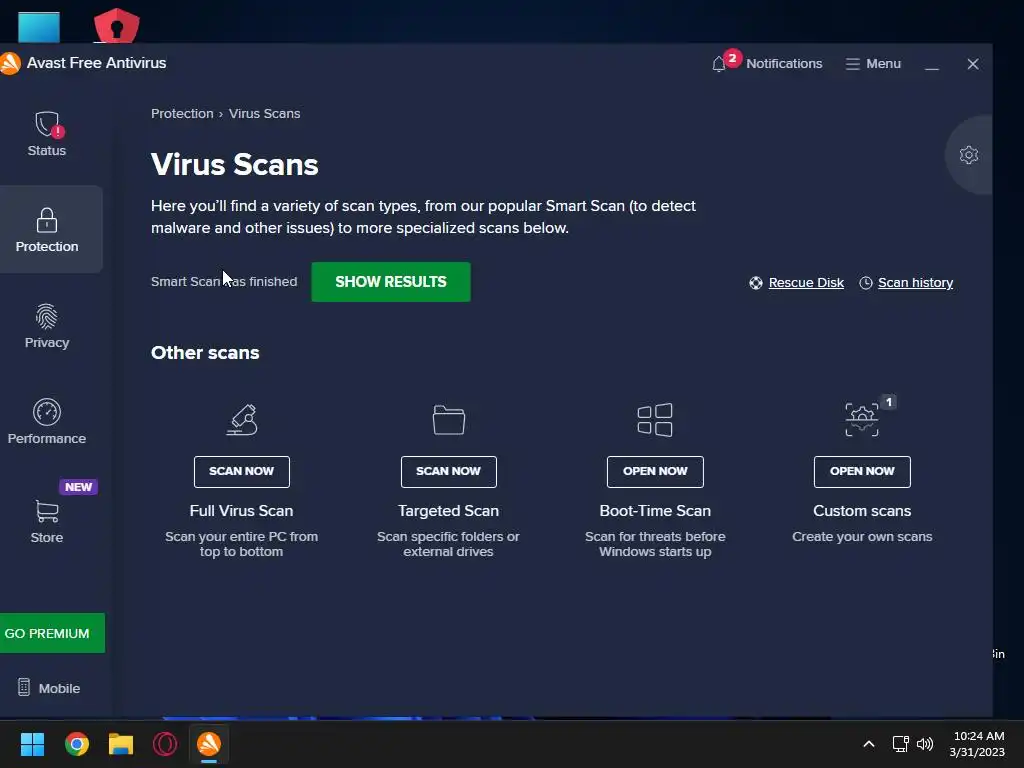
Task: Click the Targeted Scan title text
Action: (x=449, y=511)
